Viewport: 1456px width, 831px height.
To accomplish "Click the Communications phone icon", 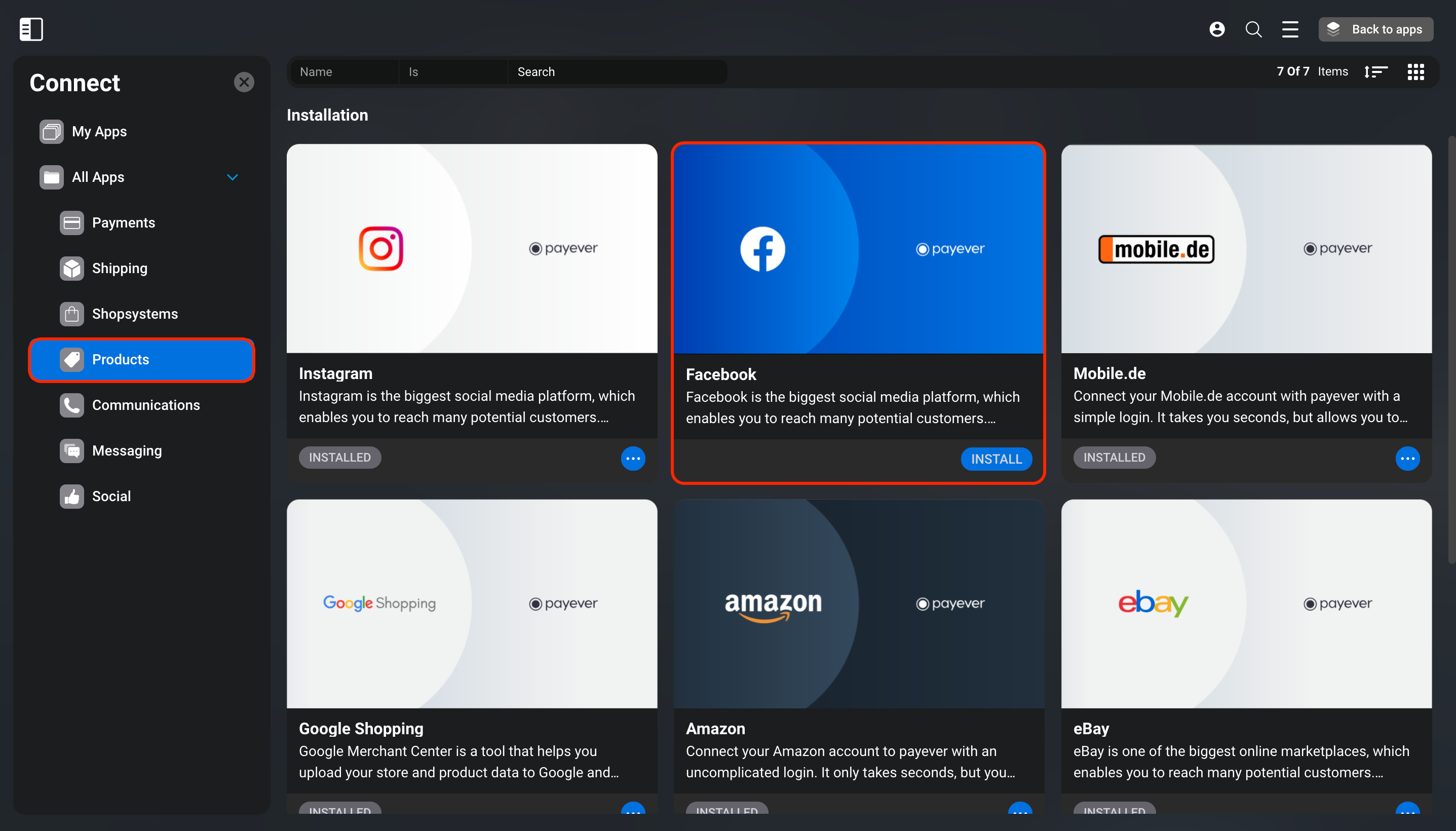I will tap(71, 405).
